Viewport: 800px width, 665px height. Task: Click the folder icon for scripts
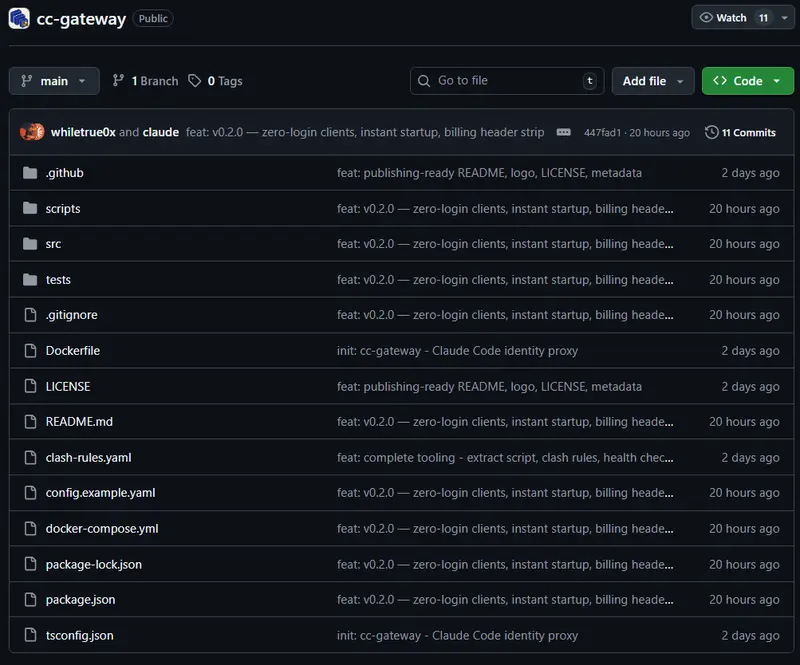[30, 208]
